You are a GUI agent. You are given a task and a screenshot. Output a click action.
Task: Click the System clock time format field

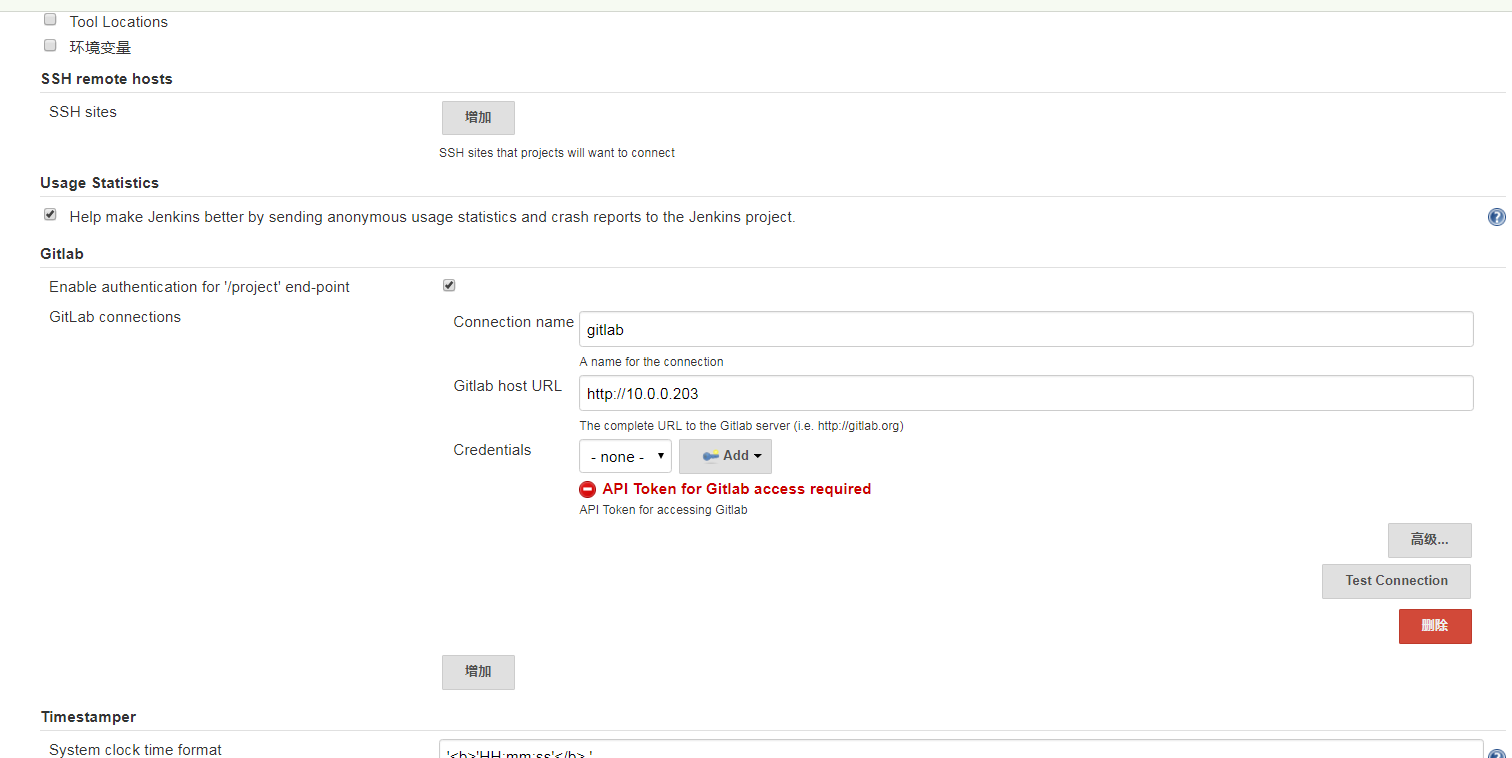click(x=960, y=751)
